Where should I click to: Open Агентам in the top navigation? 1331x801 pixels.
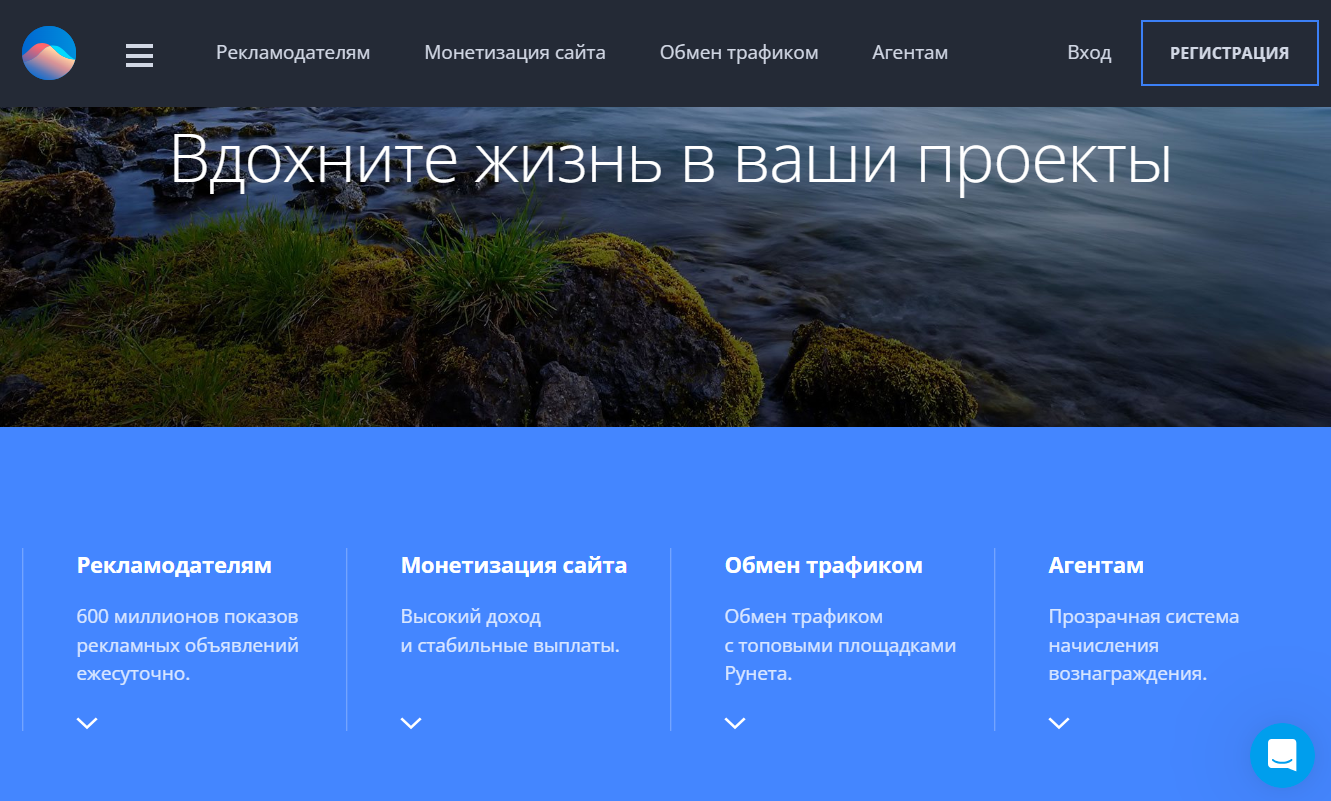[x=910, y=53]
